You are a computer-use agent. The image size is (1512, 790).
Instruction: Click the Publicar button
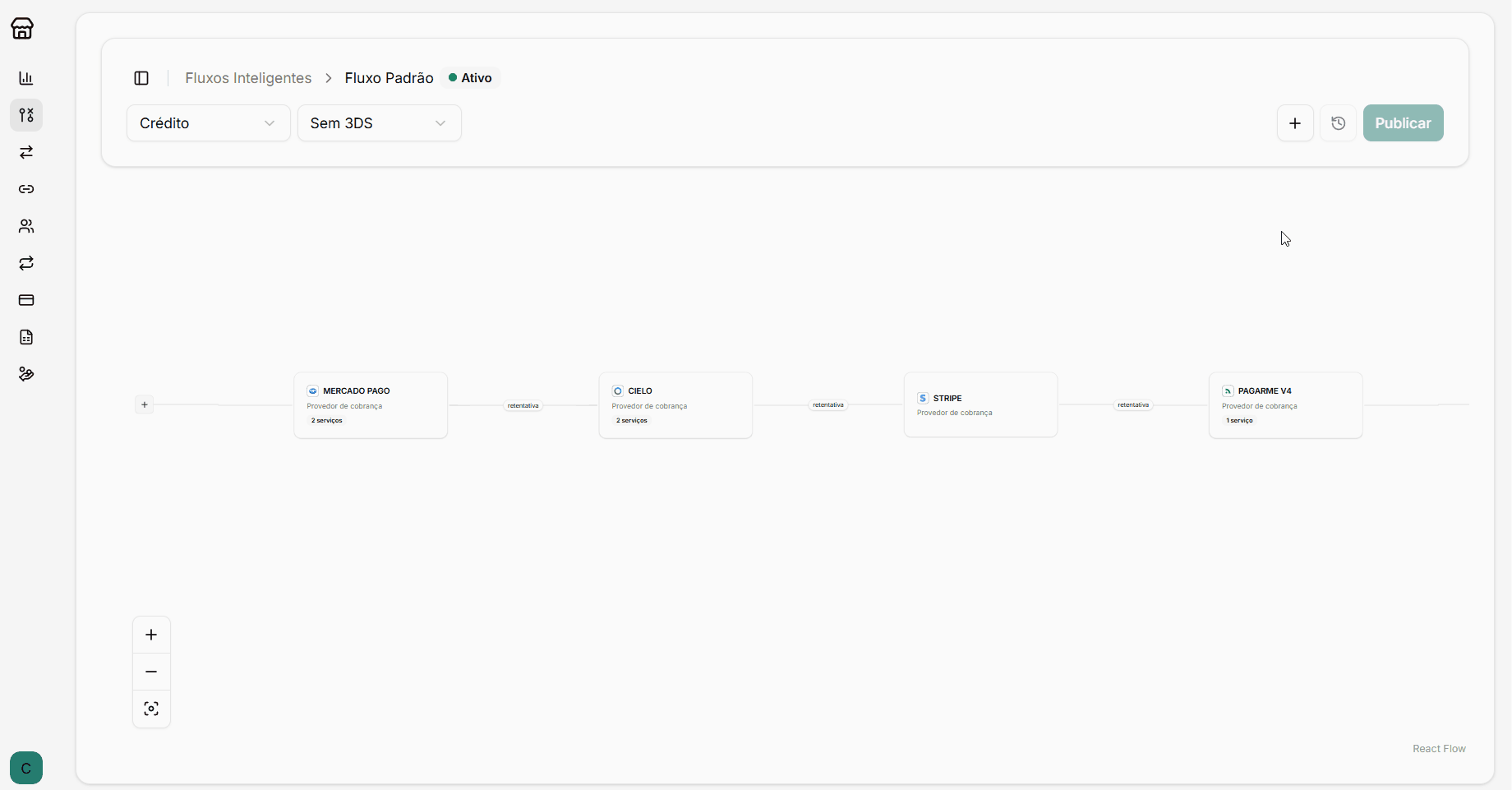pos(1404,123)
